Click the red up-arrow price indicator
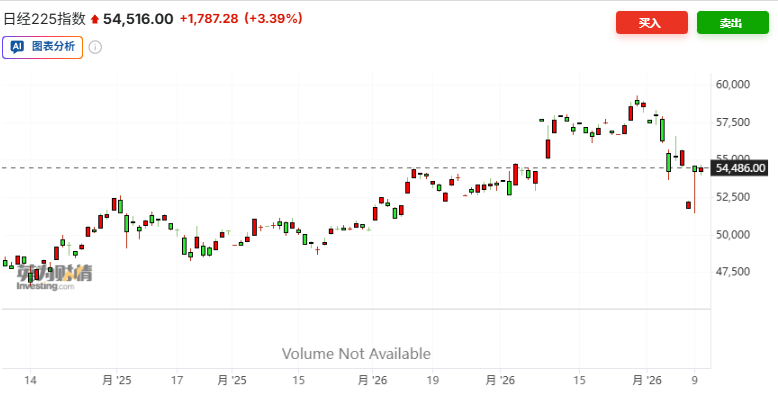778x402 pixels. click(x=94, y=19)
